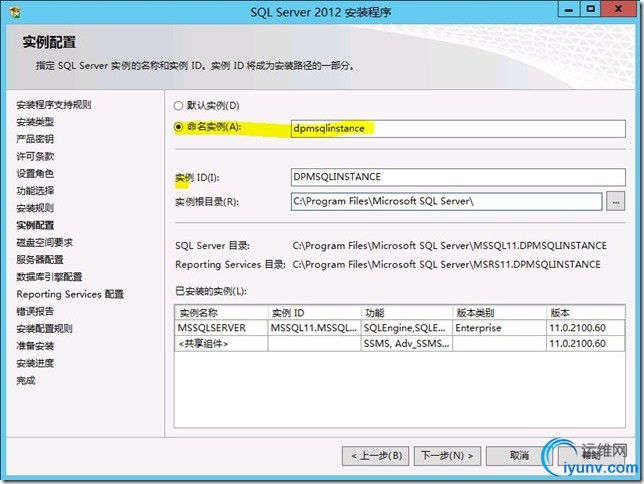Screen dimensions: 644x484
Task: Select the <共享组件> row
Action: pyautogui.click(x=400, y=343)
